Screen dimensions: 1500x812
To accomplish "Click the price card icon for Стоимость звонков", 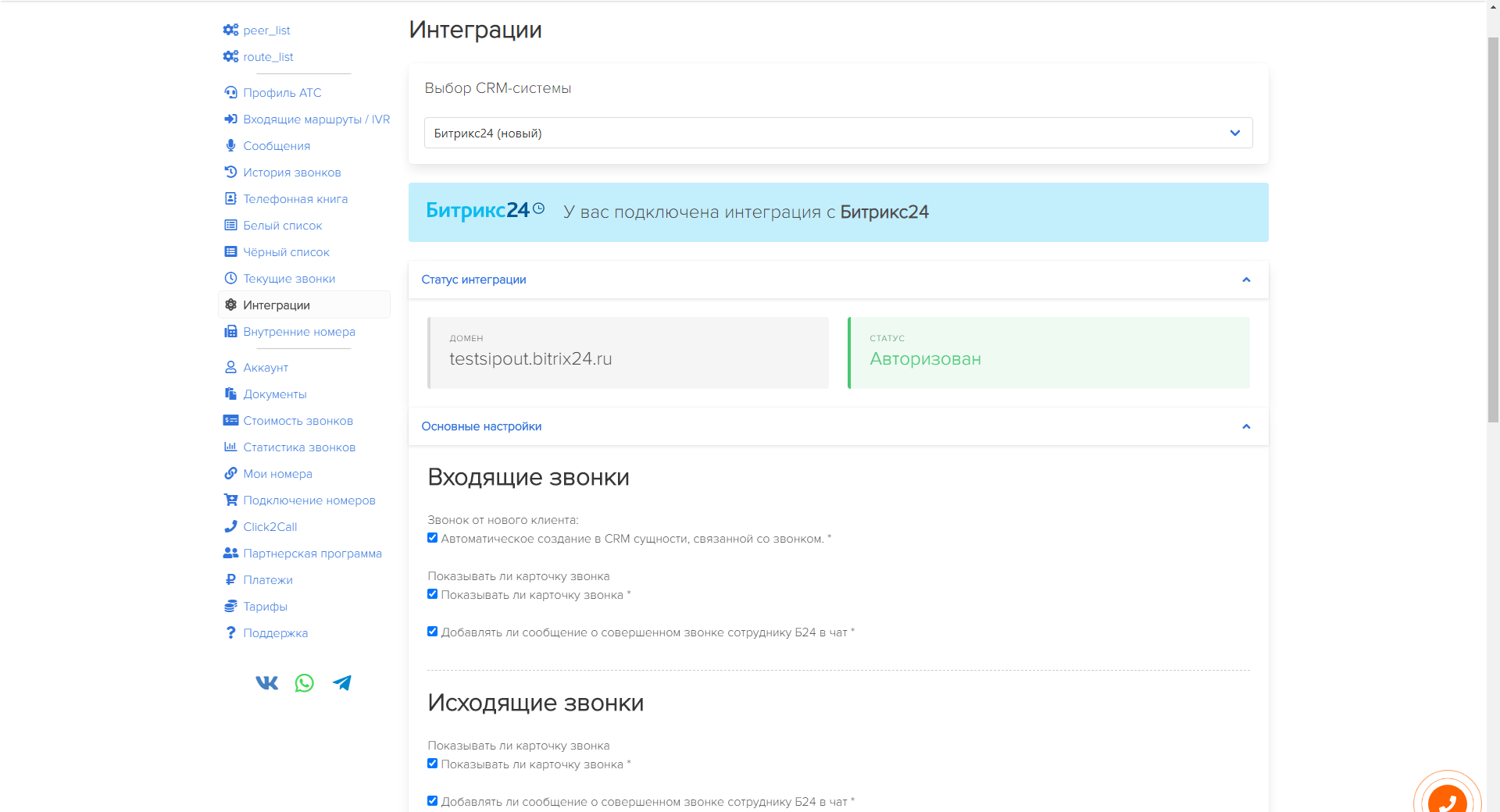I will [230, 420].
